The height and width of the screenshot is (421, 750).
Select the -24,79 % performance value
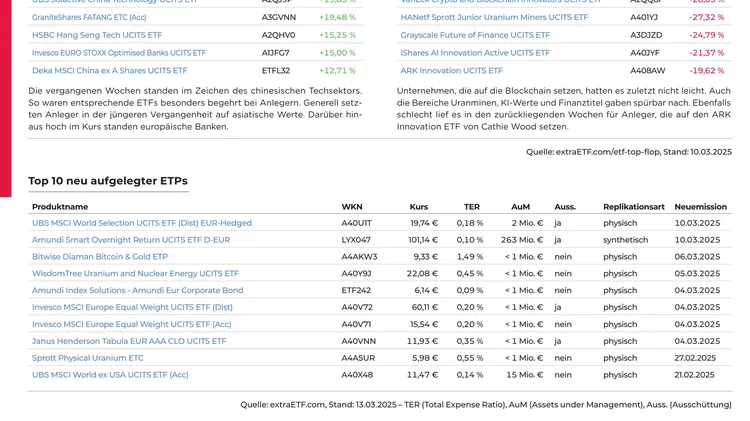(x=706, y=35)
